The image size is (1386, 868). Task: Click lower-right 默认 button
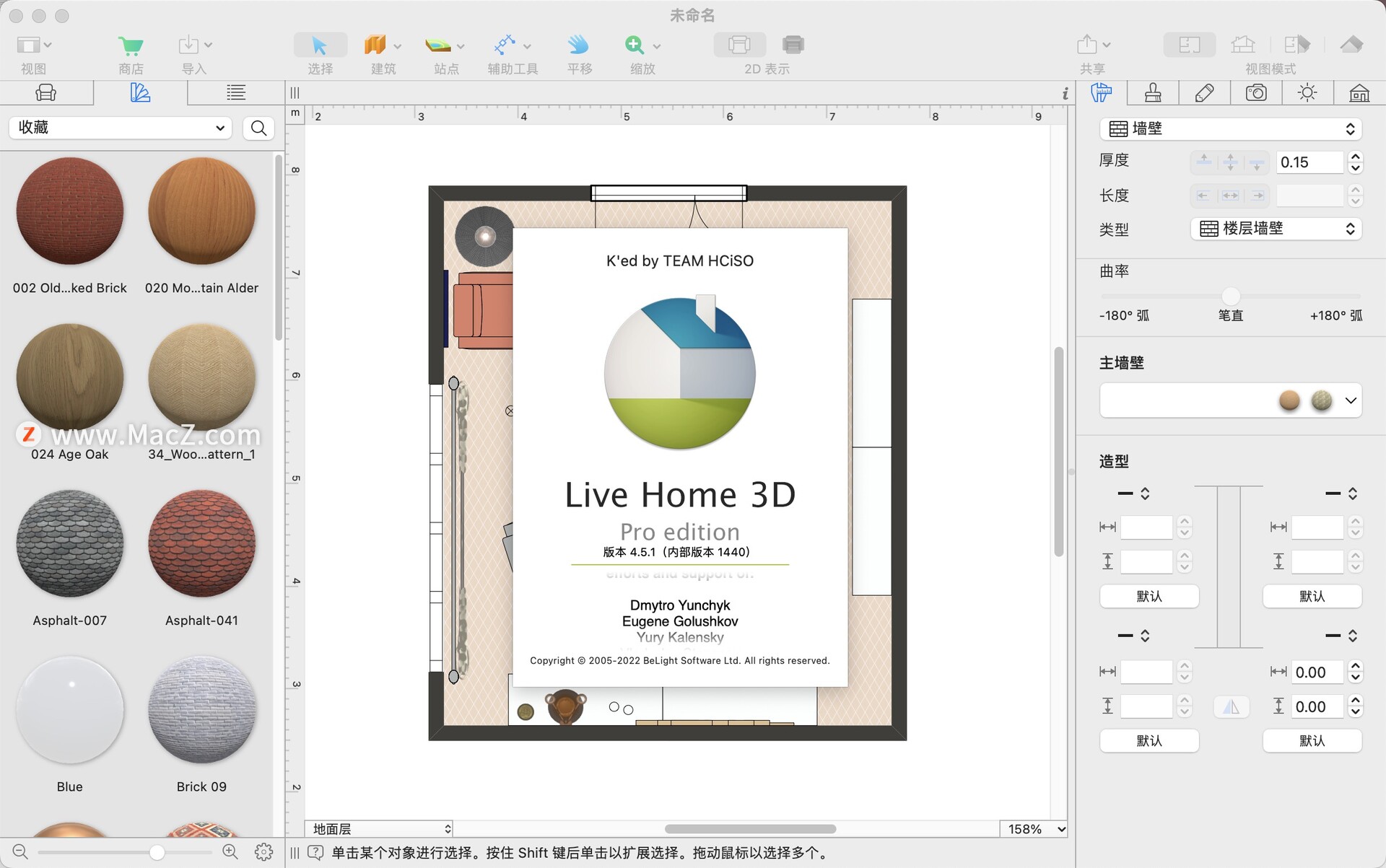coord(1312,740)
